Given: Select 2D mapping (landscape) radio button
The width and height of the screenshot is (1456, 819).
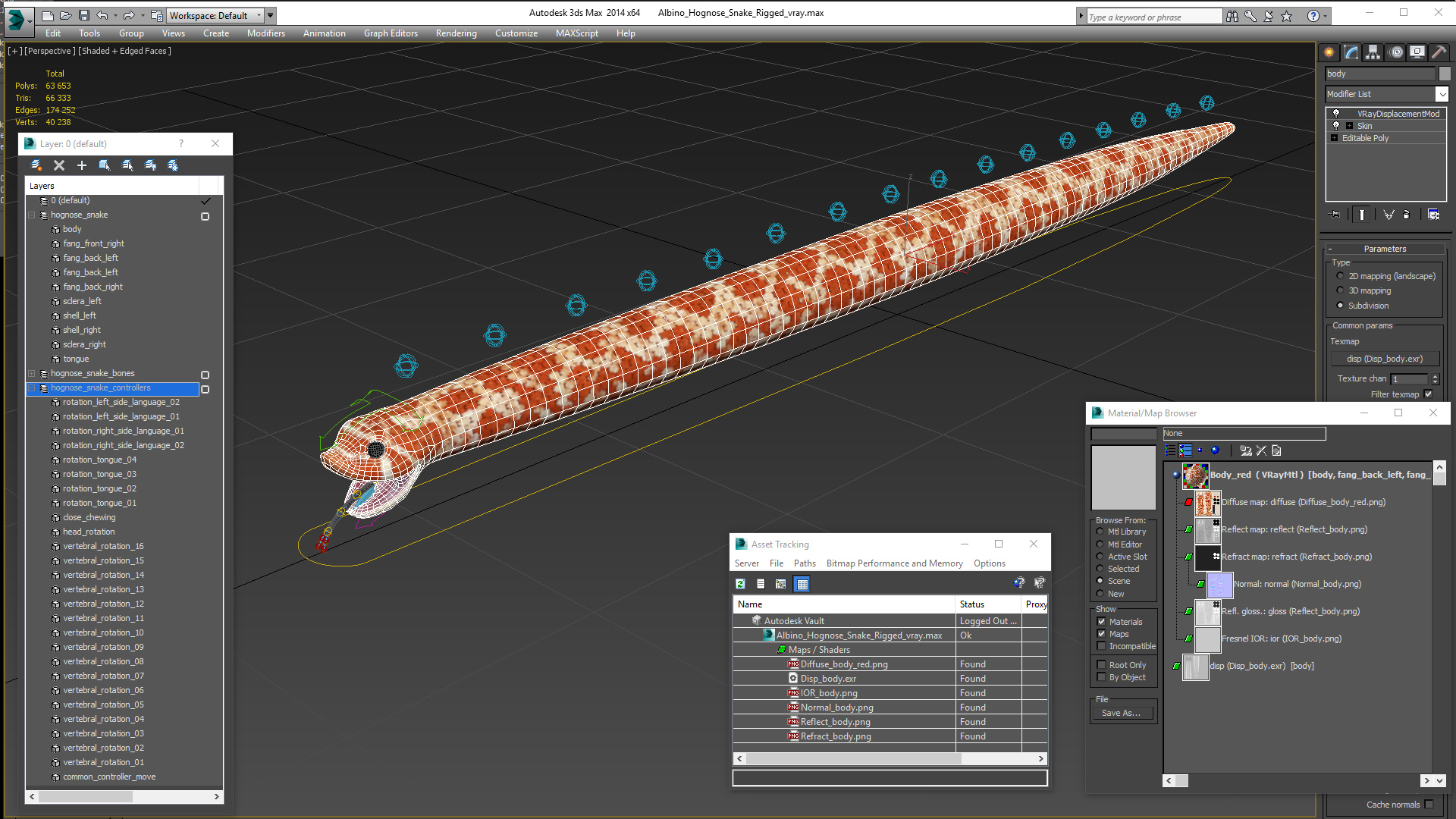Looking at the screenshot, I should [x=1340, y=276].
